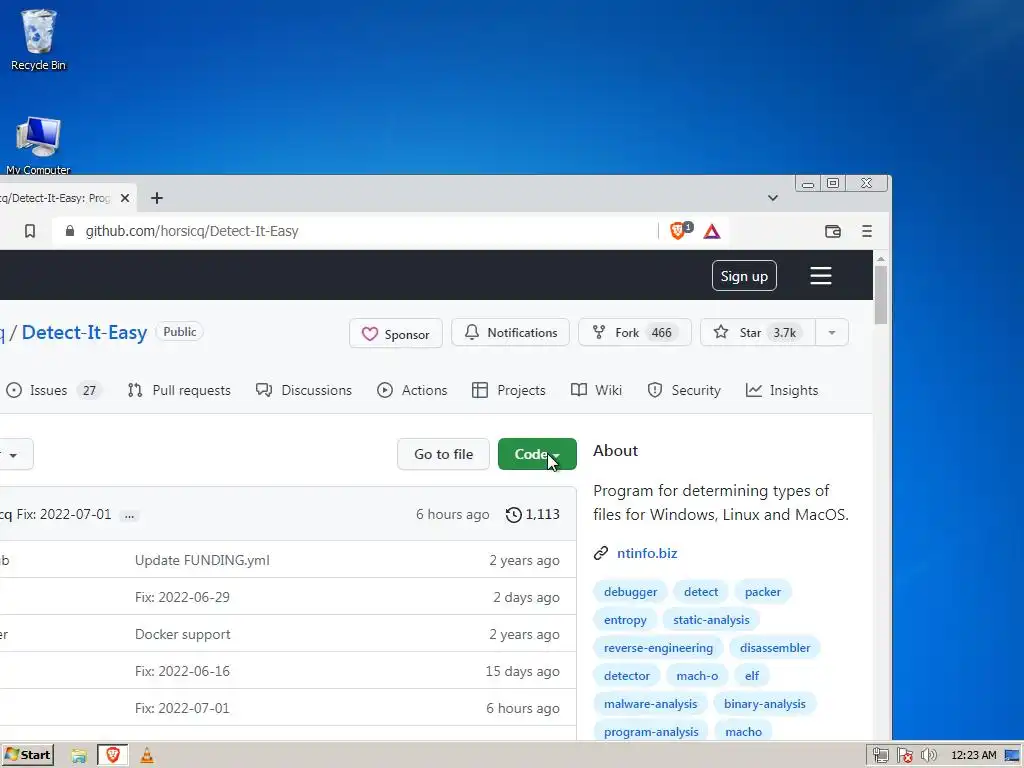Image resolution: width=1024 pixels, height=768 pixels.
Task: Click the scrollbar up arrow
Action: click(x=881, y=259)
